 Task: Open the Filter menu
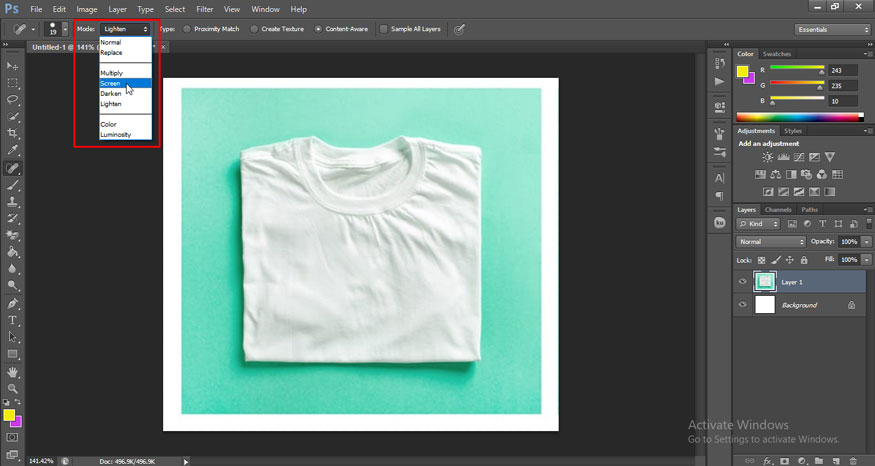tap(205, 9)
